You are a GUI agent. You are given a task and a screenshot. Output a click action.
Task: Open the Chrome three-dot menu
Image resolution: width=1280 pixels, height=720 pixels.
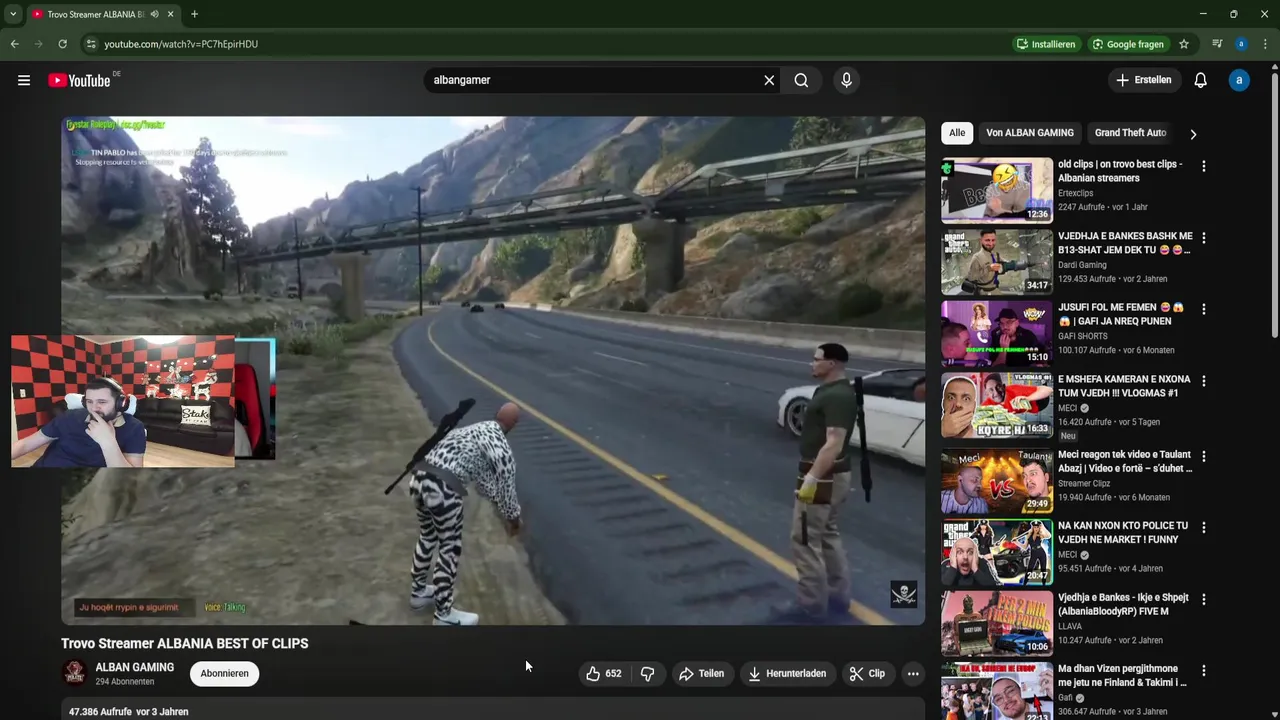[x=1265, y=44]
